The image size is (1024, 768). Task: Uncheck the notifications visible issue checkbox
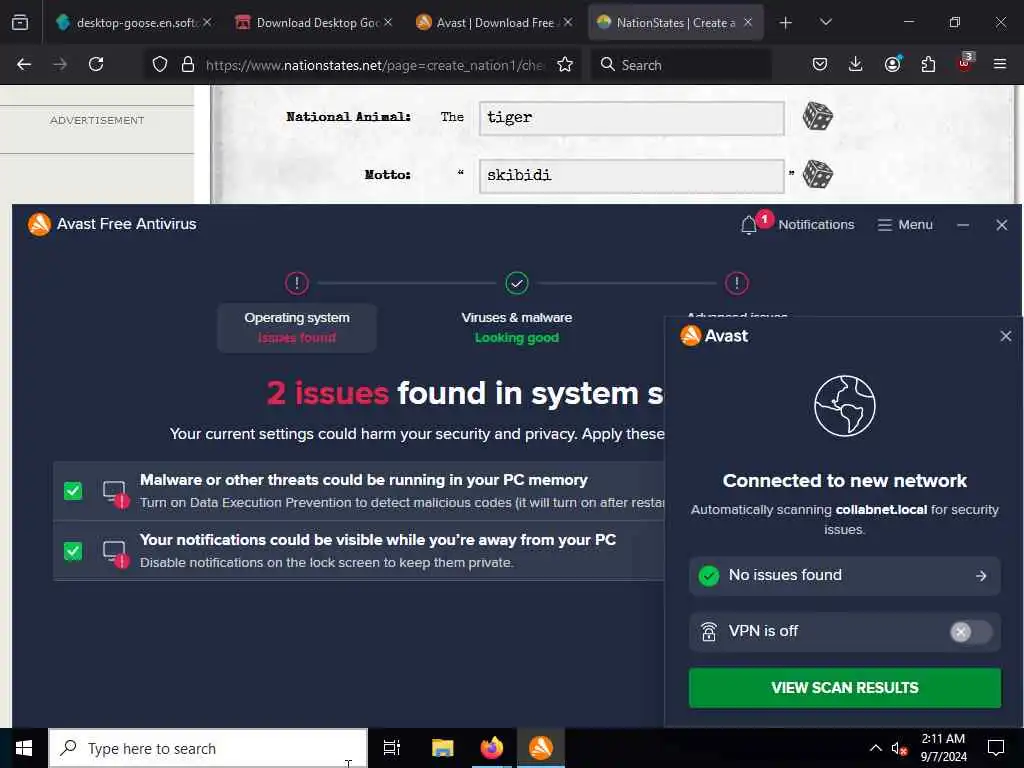73,551
